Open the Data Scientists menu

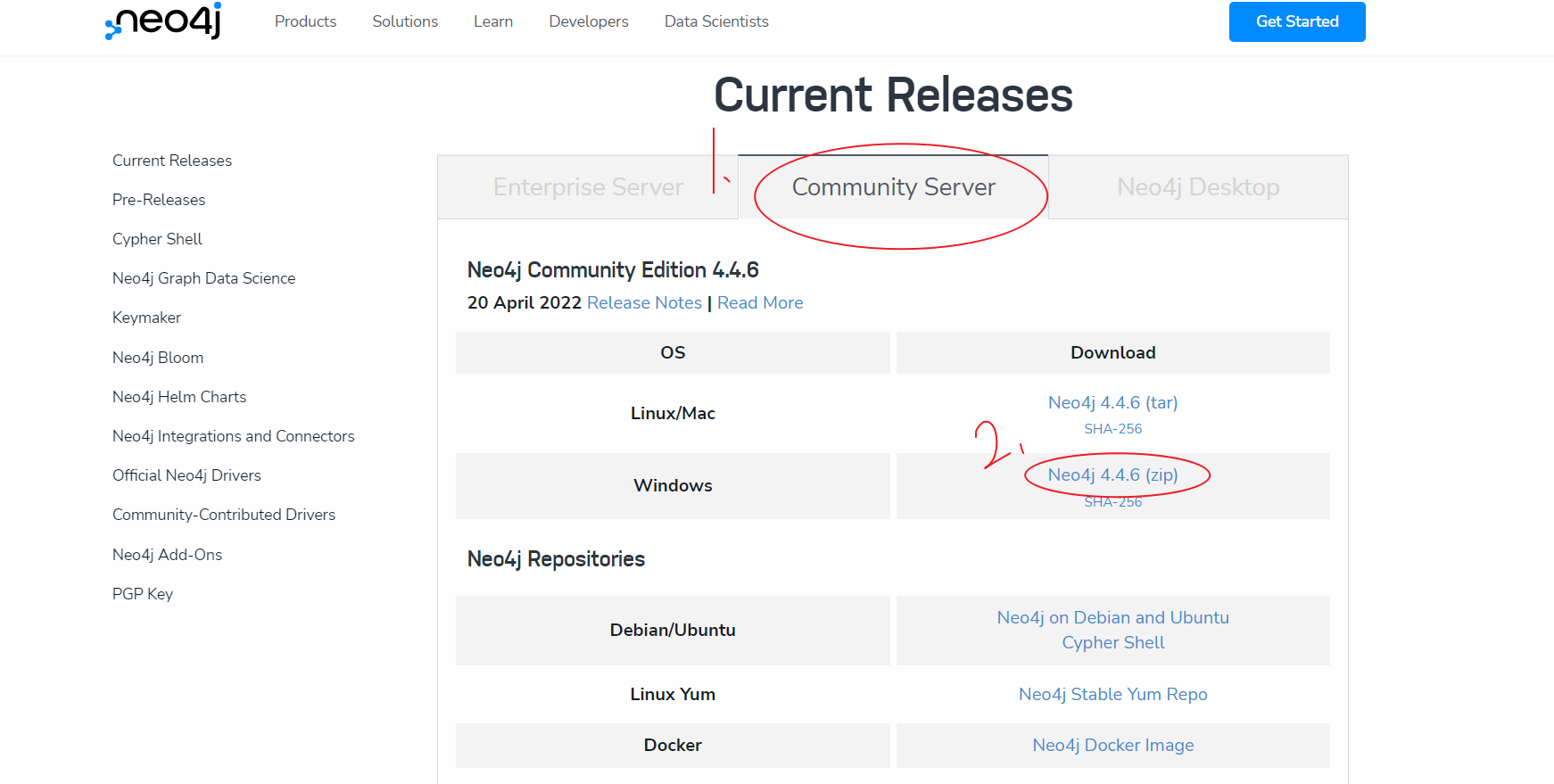[x=716, y=21]
